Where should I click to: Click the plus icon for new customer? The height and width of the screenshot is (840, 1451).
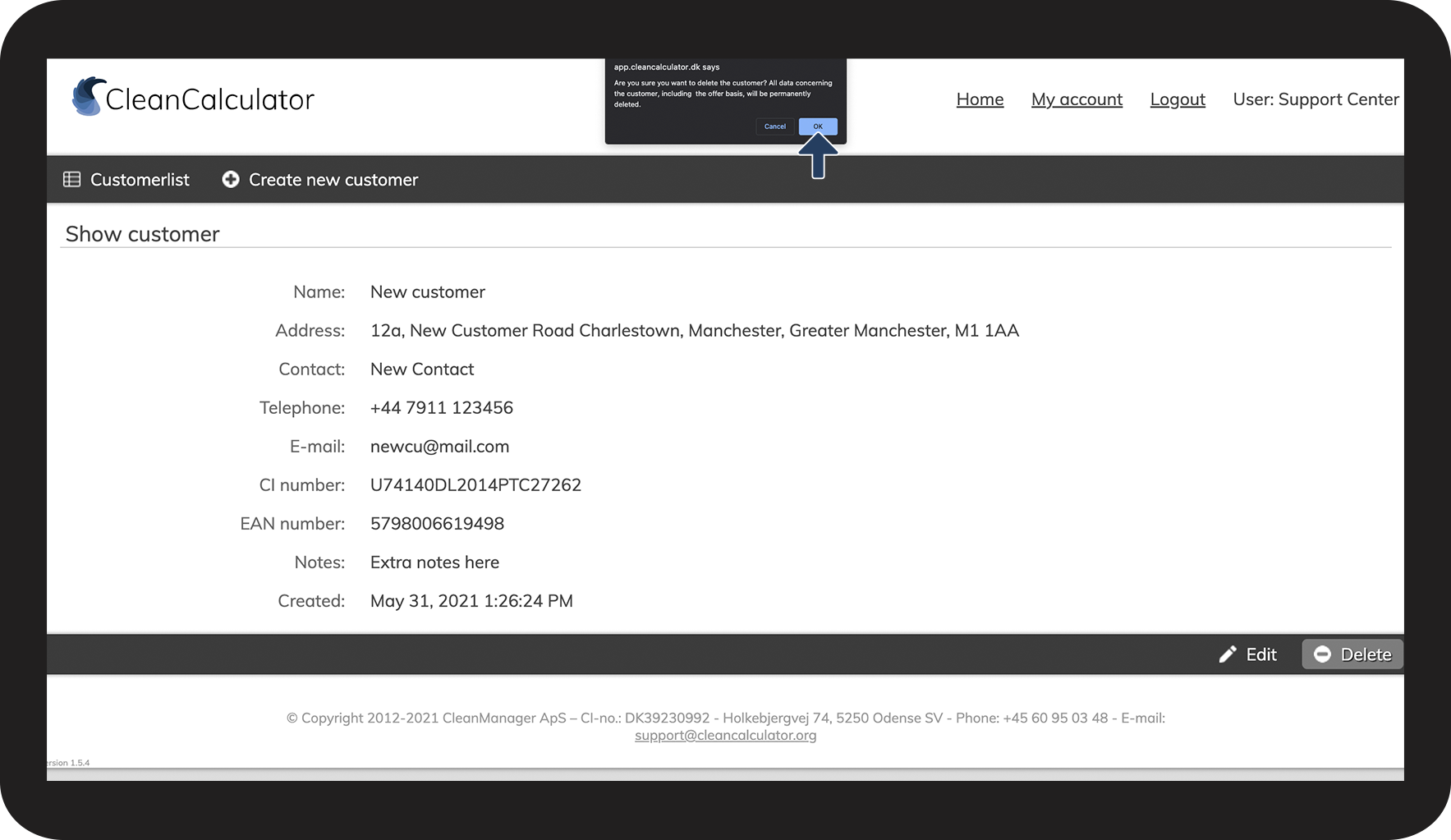tap(231, 180)
